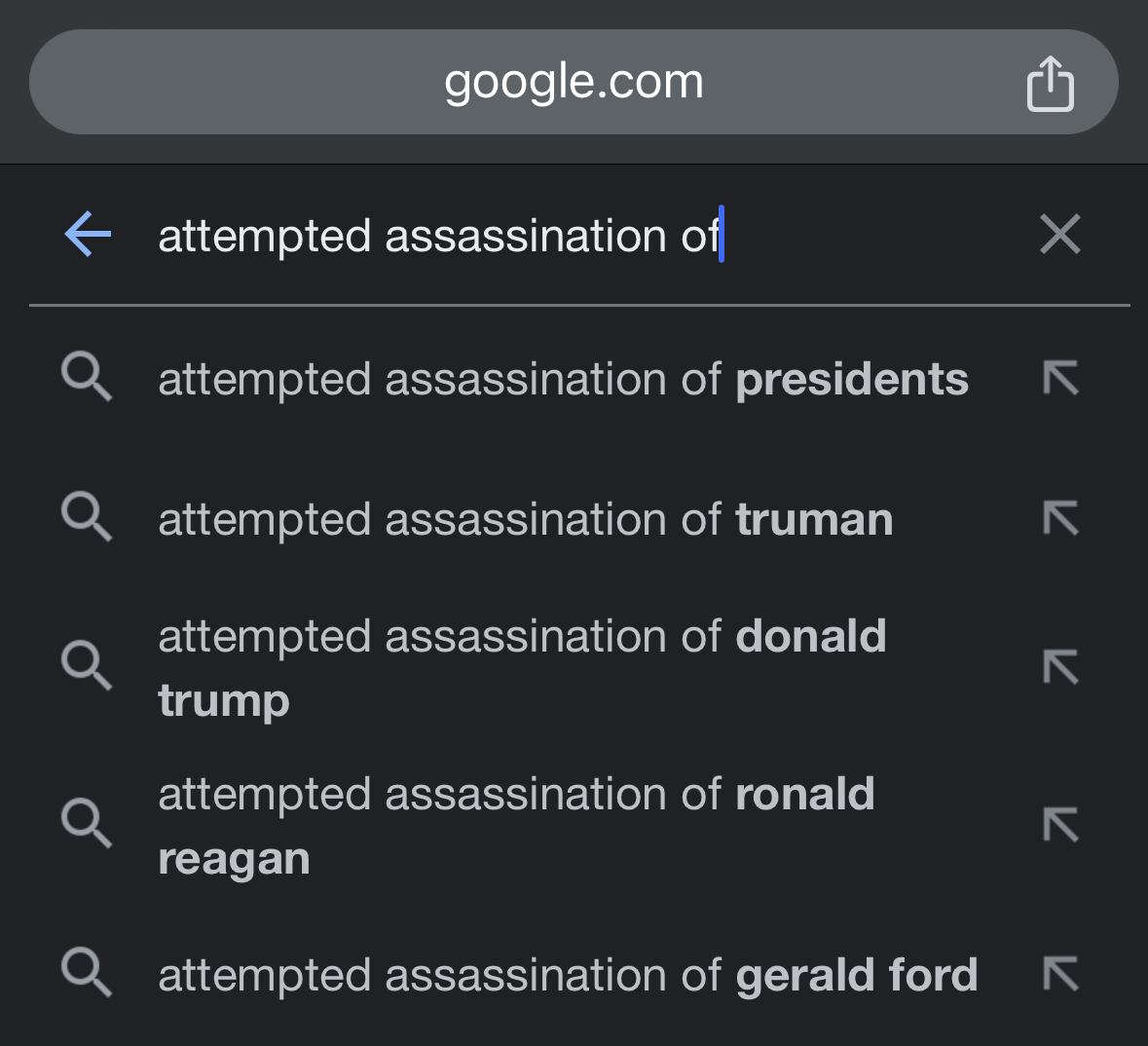Fill query with 'ronald reagan' arrow icon
This screenshot has height=1046, width=1148.
[x=1060, y=825]
